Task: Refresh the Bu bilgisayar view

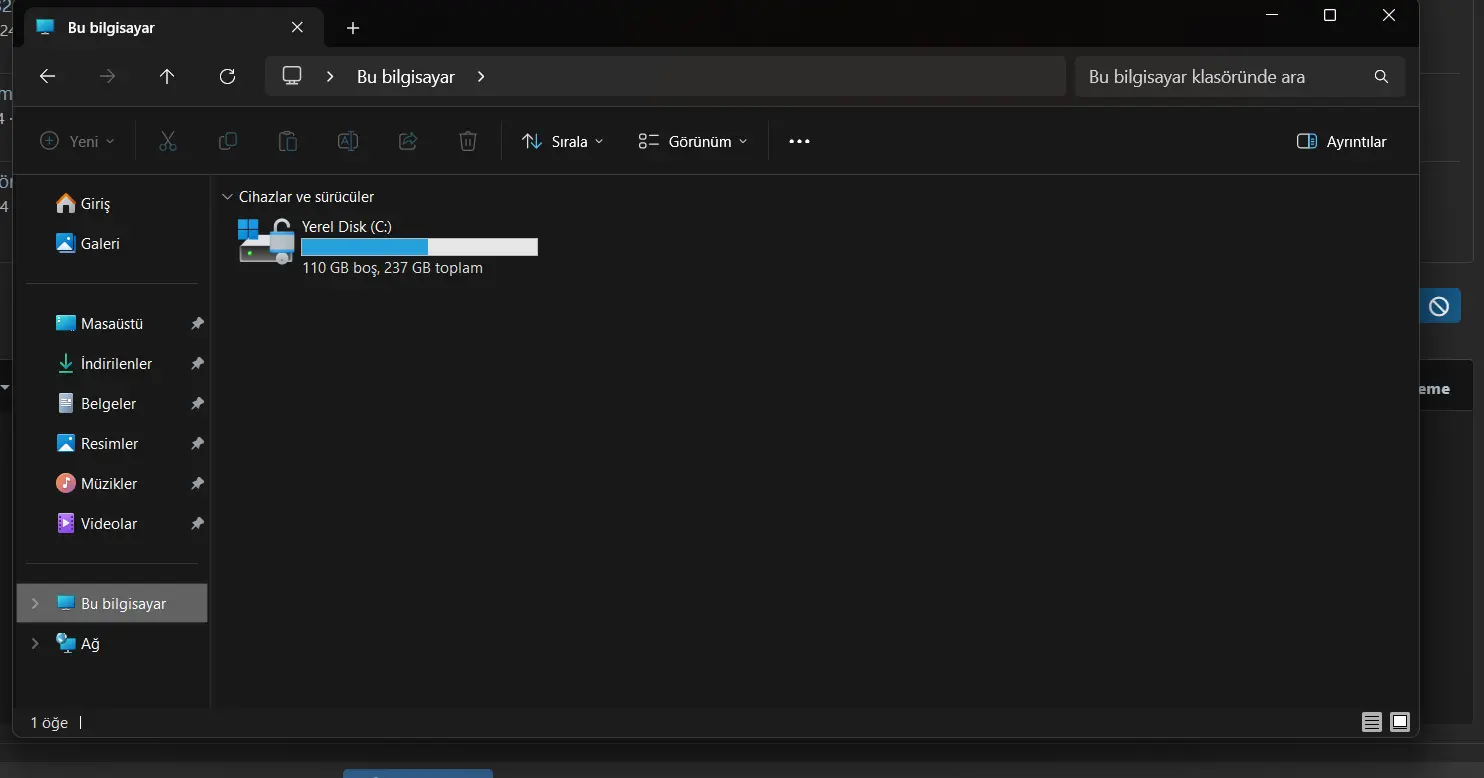Action: coord(227,77)
